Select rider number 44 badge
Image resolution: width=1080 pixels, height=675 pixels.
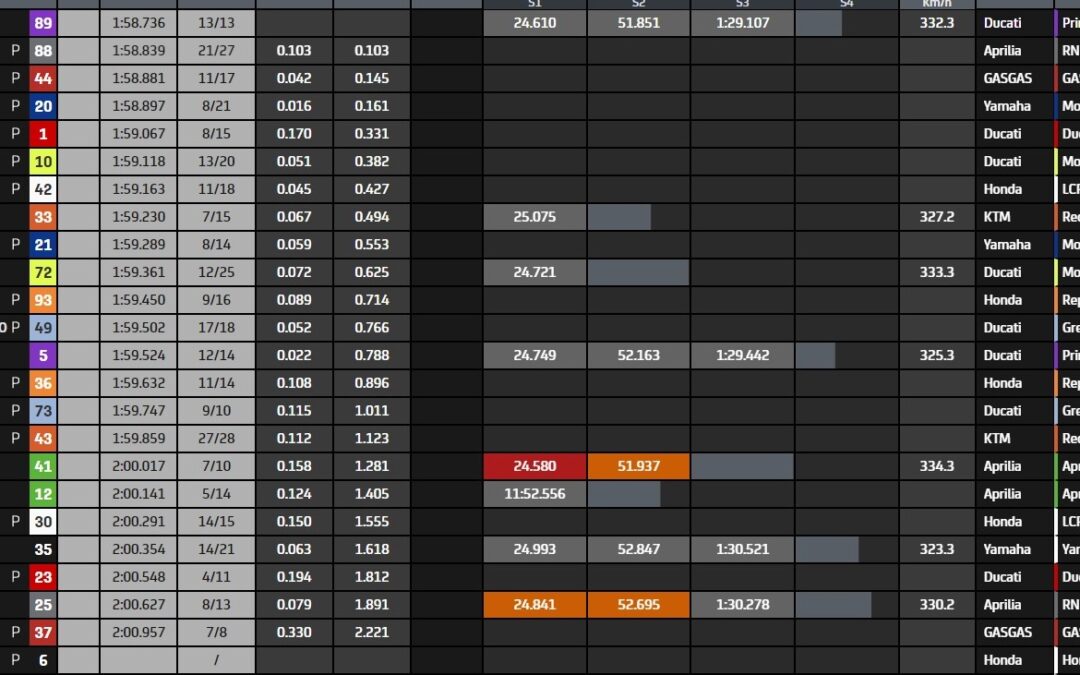pos(43,78)
